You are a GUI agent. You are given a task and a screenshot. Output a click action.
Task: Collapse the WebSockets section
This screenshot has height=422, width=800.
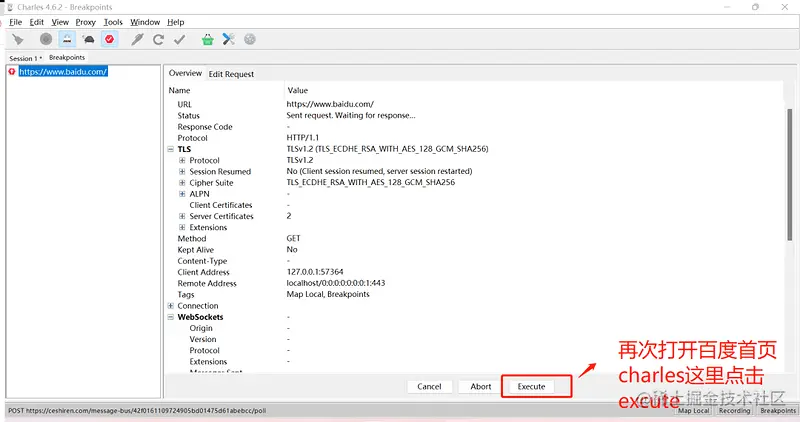coord(171,317)
